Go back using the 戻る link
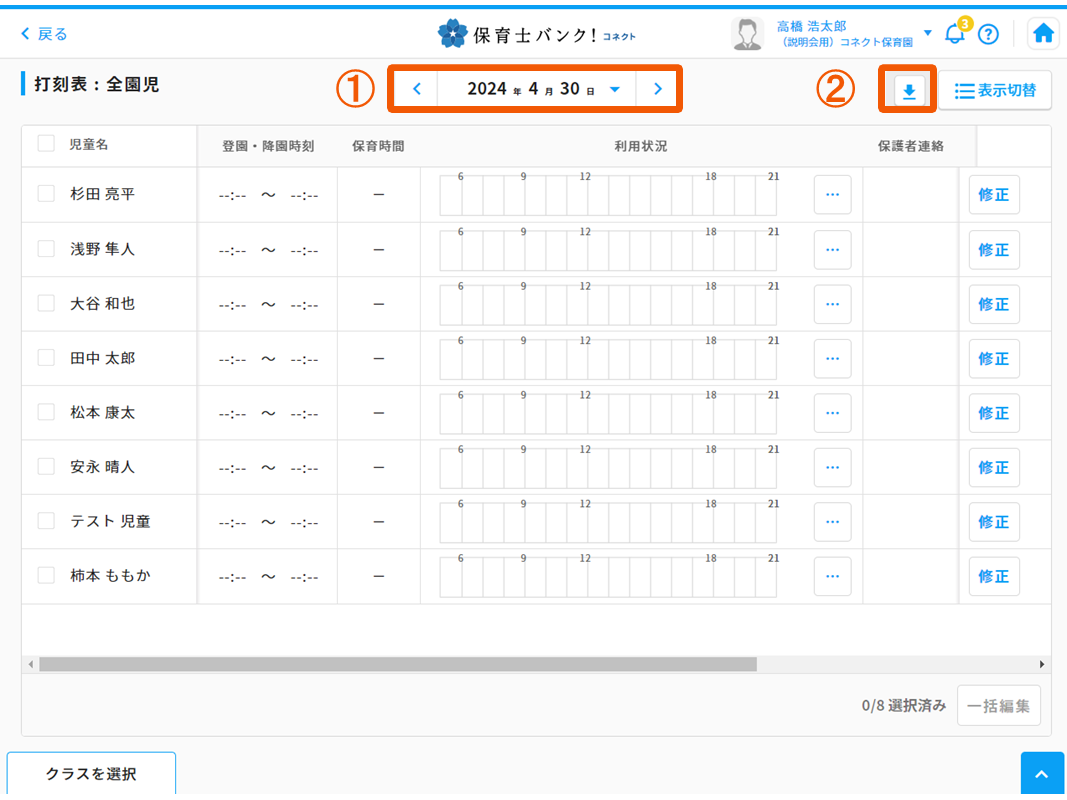Image resolution: width=1067 pixels, height=800 pixels. (45, 34)
